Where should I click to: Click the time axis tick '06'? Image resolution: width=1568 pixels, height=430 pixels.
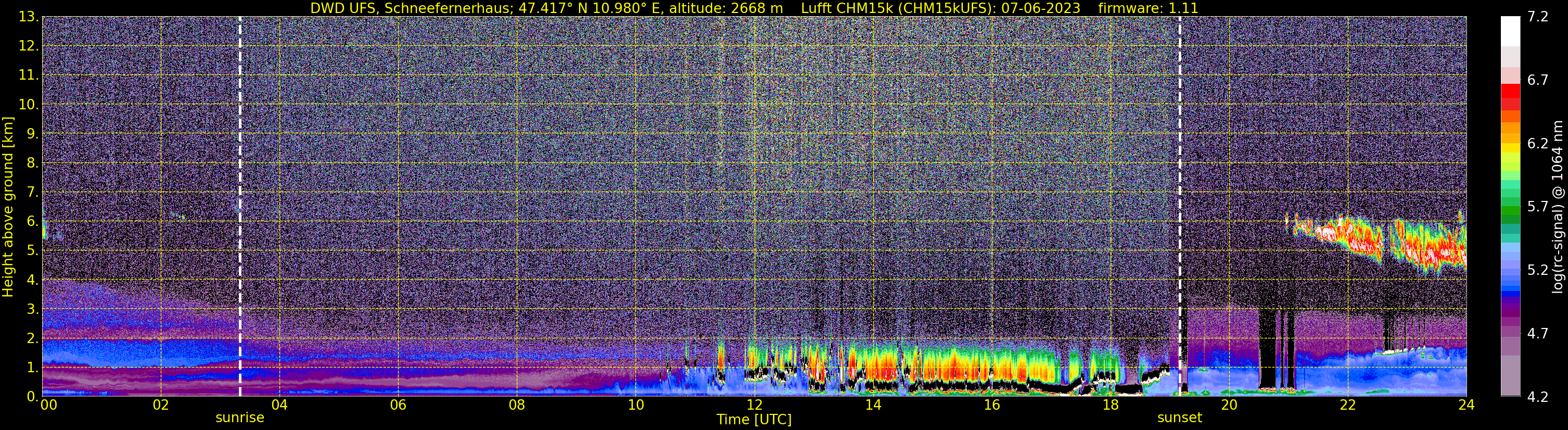(x=398, y=405)
